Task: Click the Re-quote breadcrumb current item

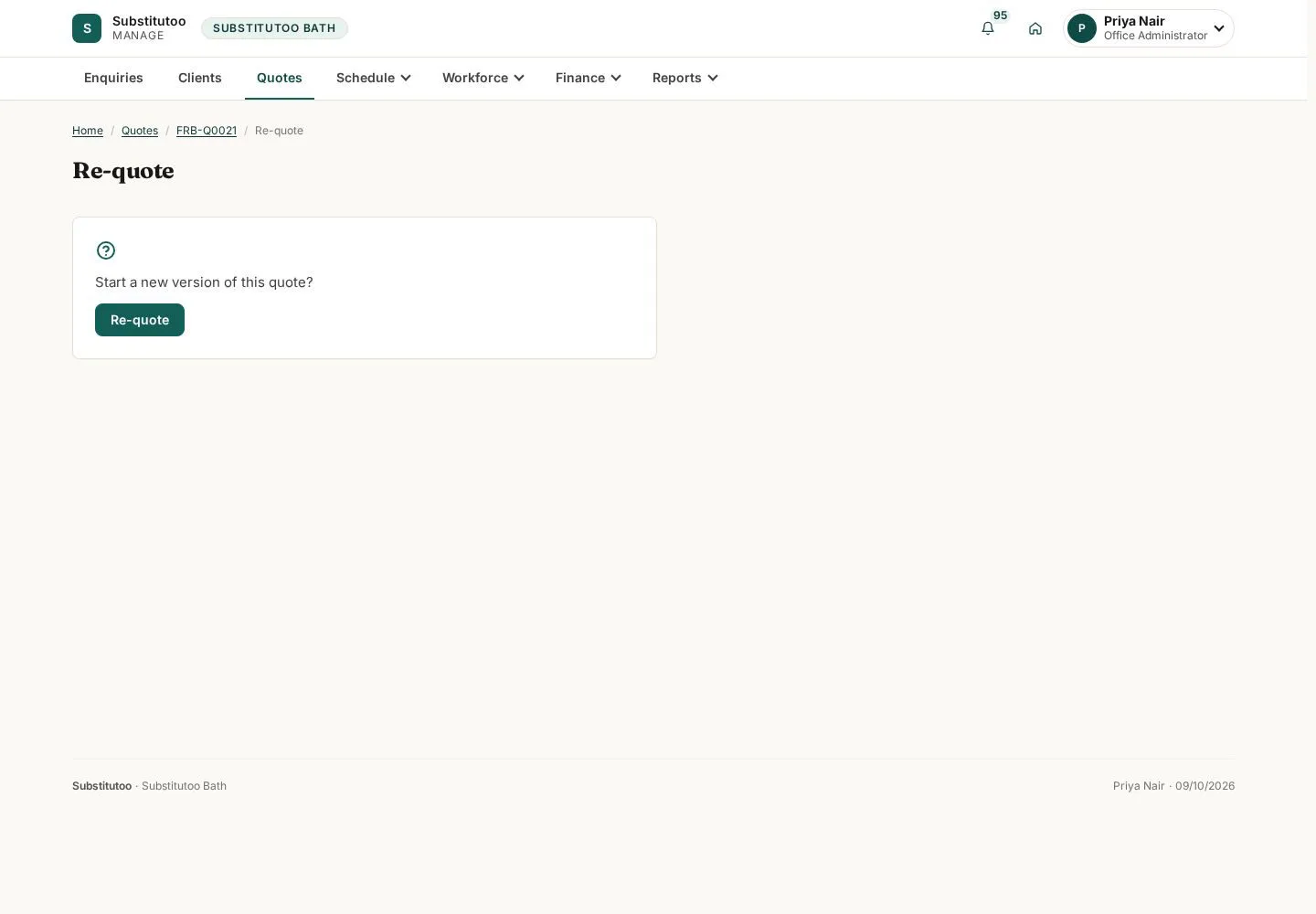Action: click(279, 131)
